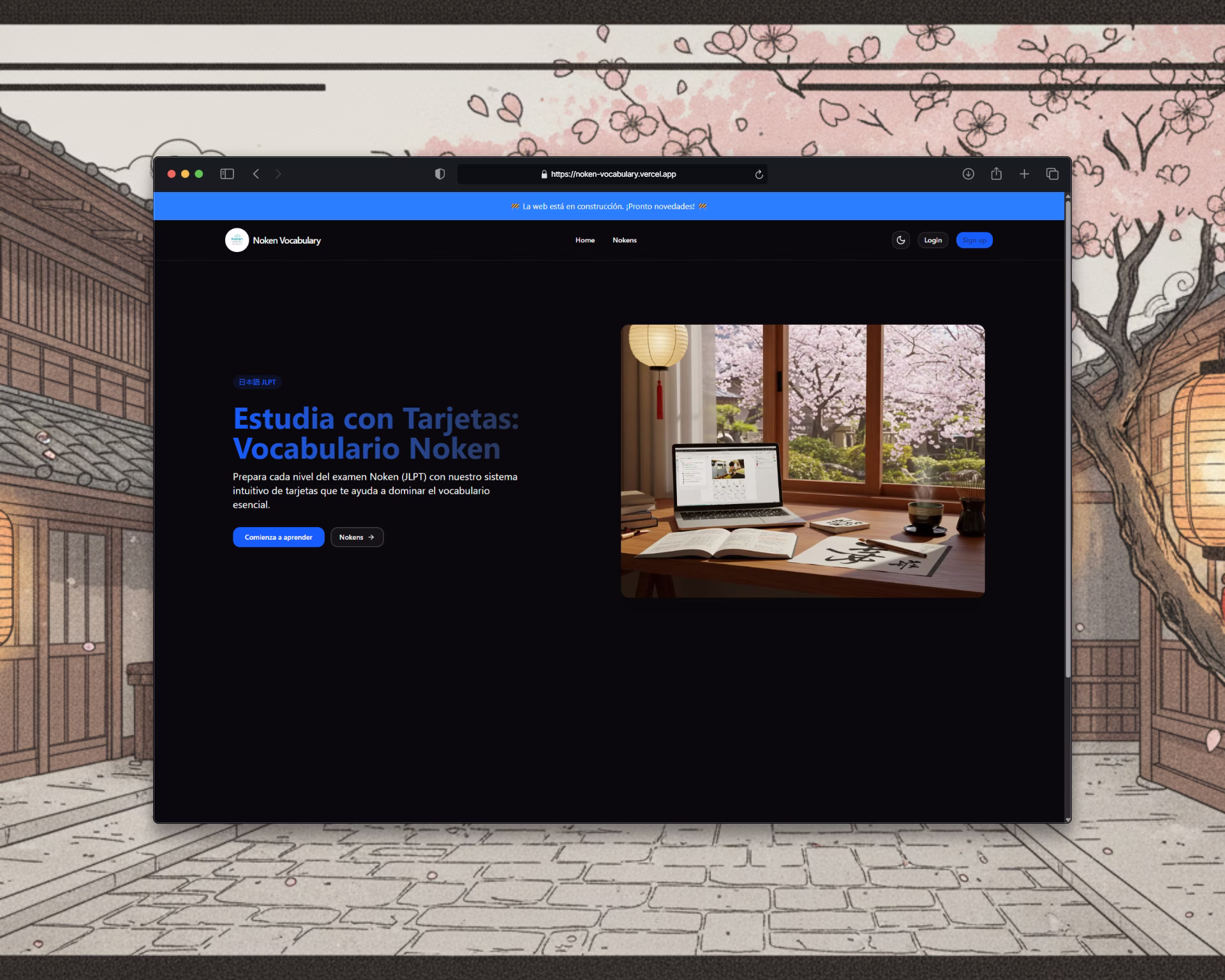Show tab overview icon
This screenshot has height=980, width=1225.
(1052, 174)
